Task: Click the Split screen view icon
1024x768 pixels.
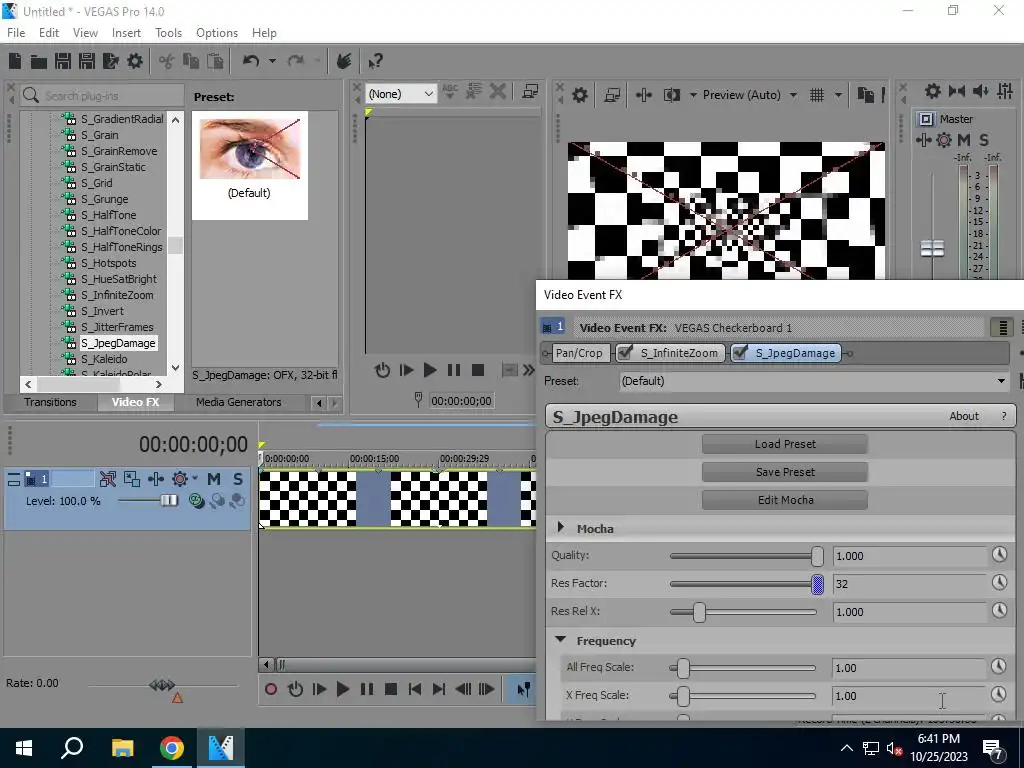Action: pyautogui.click(x=672, y=95)
